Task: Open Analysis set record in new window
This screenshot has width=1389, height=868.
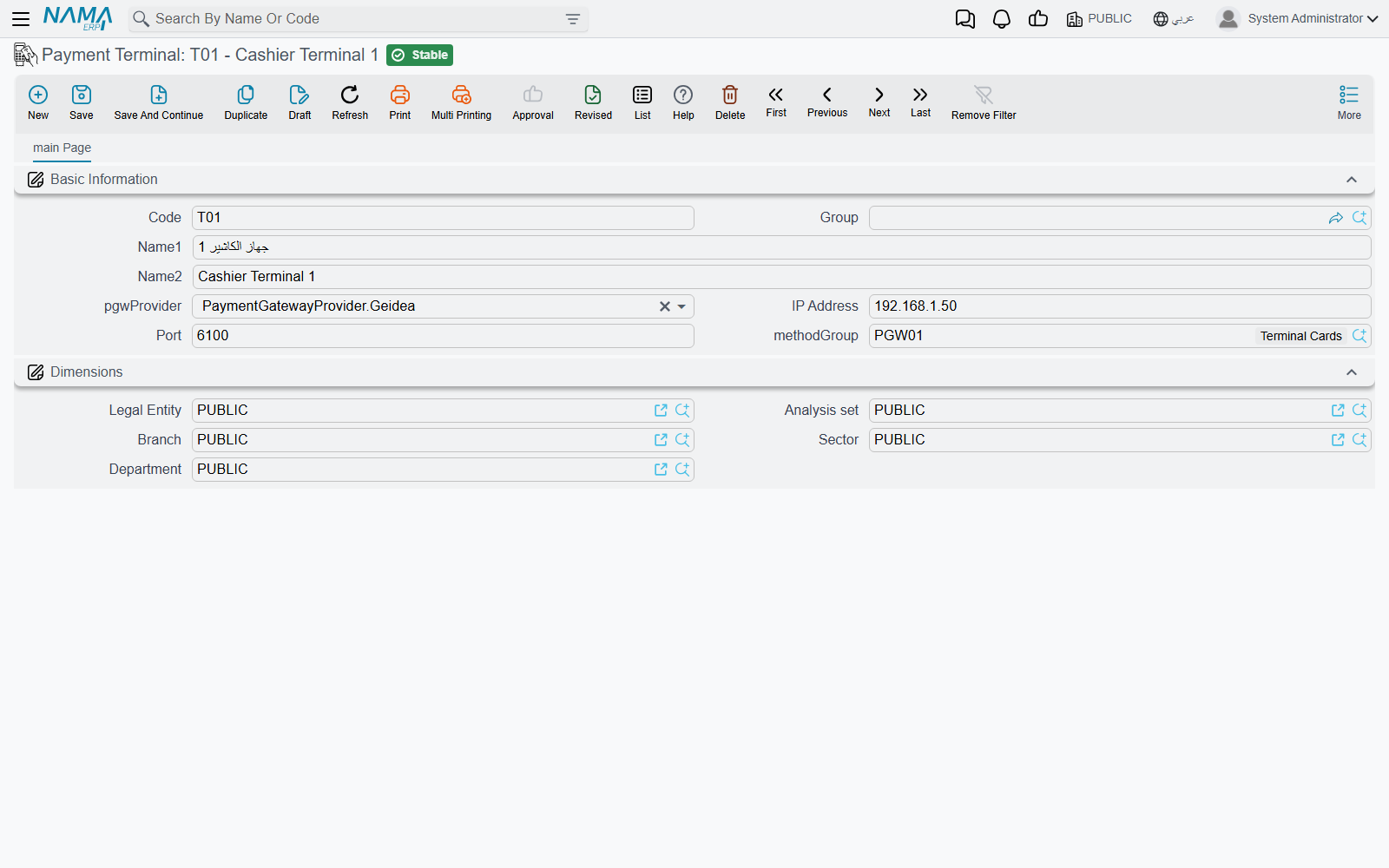Action: tap(1338, 411)
